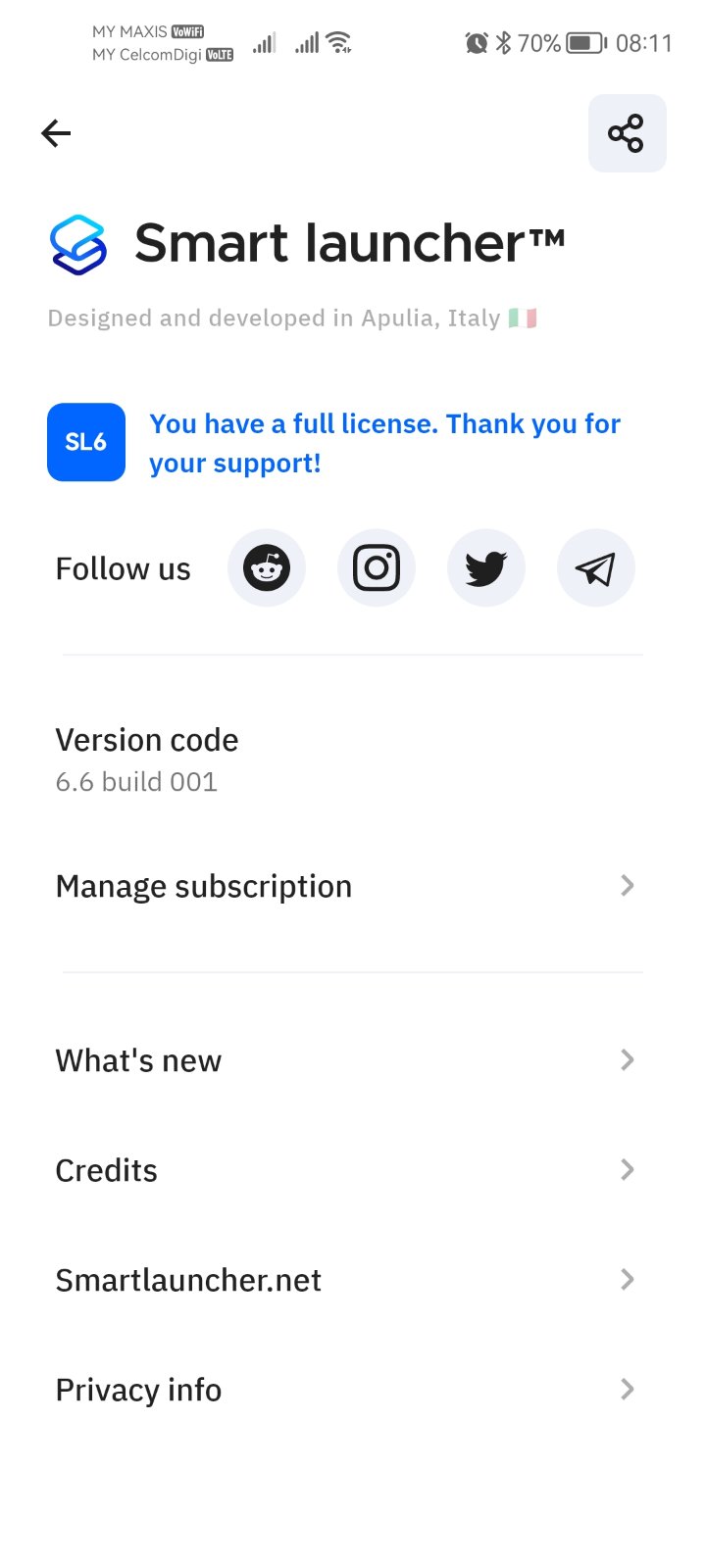The image size is (706, 1568).
Task: Tap the full license thank-you text
Action: click(384, 443)
